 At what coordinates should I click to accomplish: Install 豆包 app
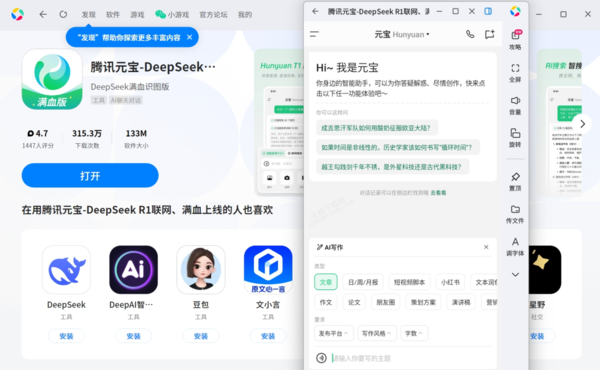(201, 336)
